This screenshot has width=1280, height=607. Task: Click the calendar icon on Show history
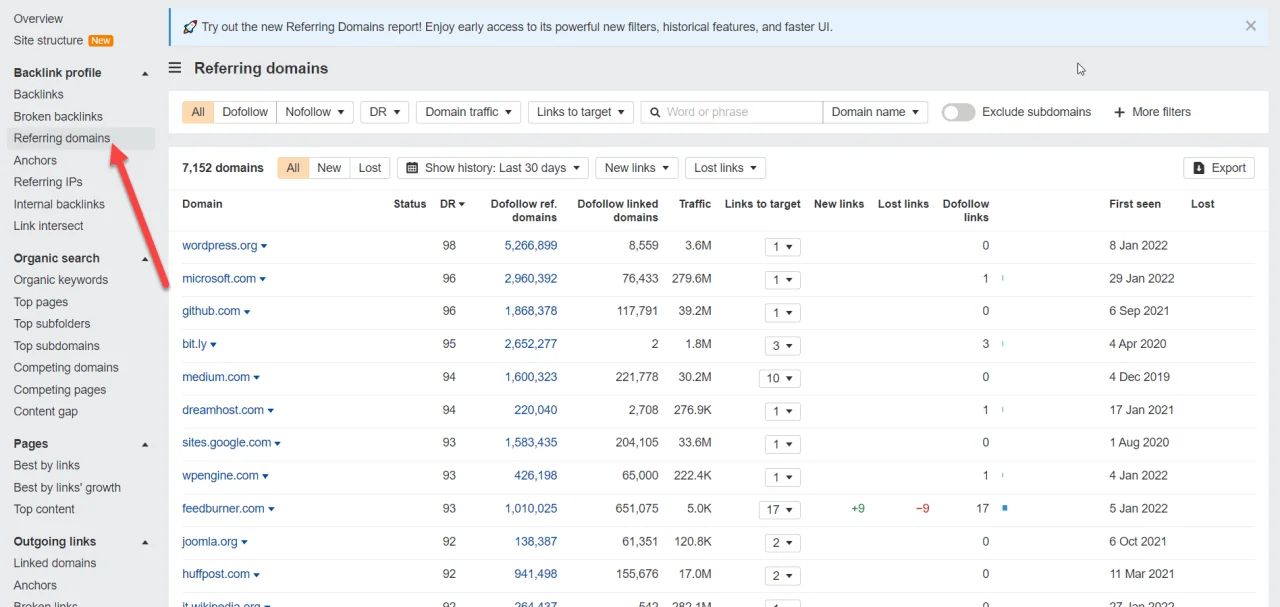tap(414, 167)
